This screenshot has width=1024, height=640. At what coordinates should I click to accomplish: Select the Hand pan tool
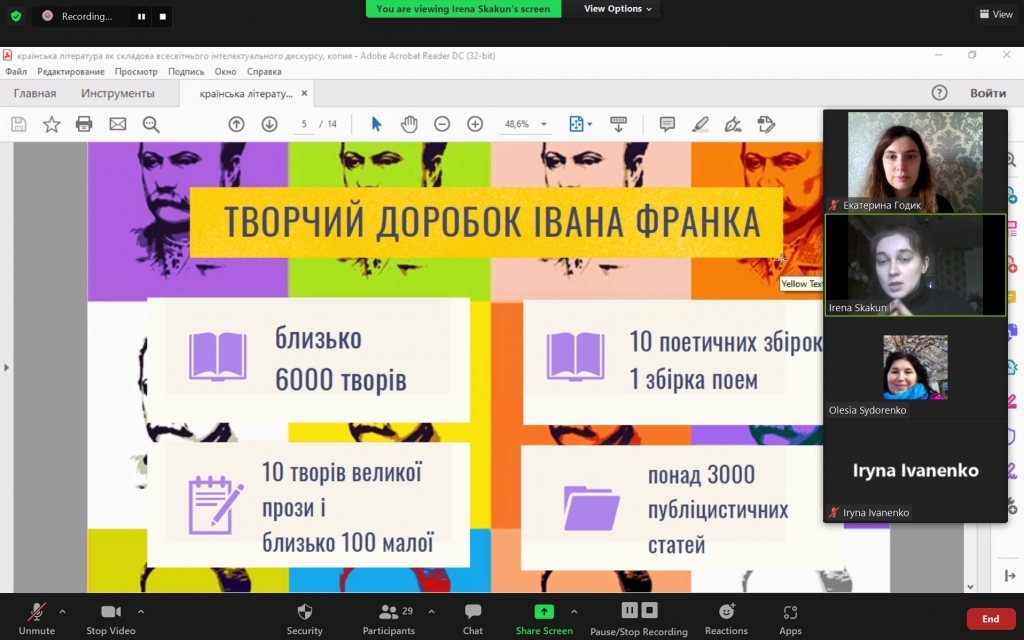click(x=409, y=124)
